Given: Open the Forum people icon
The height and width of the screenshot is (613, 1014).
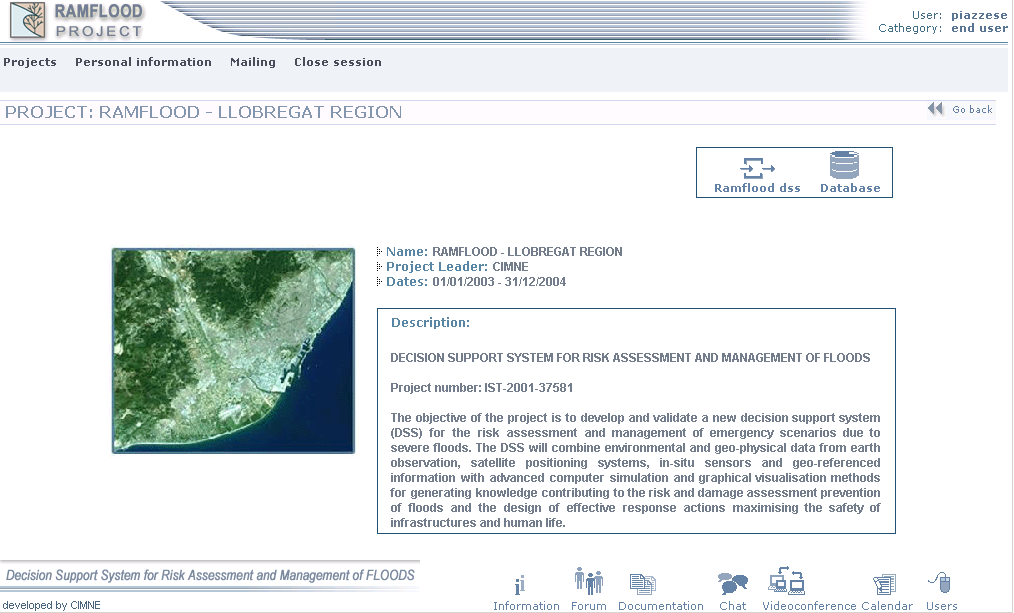Looking at the screenshot, I should [588, 581].
